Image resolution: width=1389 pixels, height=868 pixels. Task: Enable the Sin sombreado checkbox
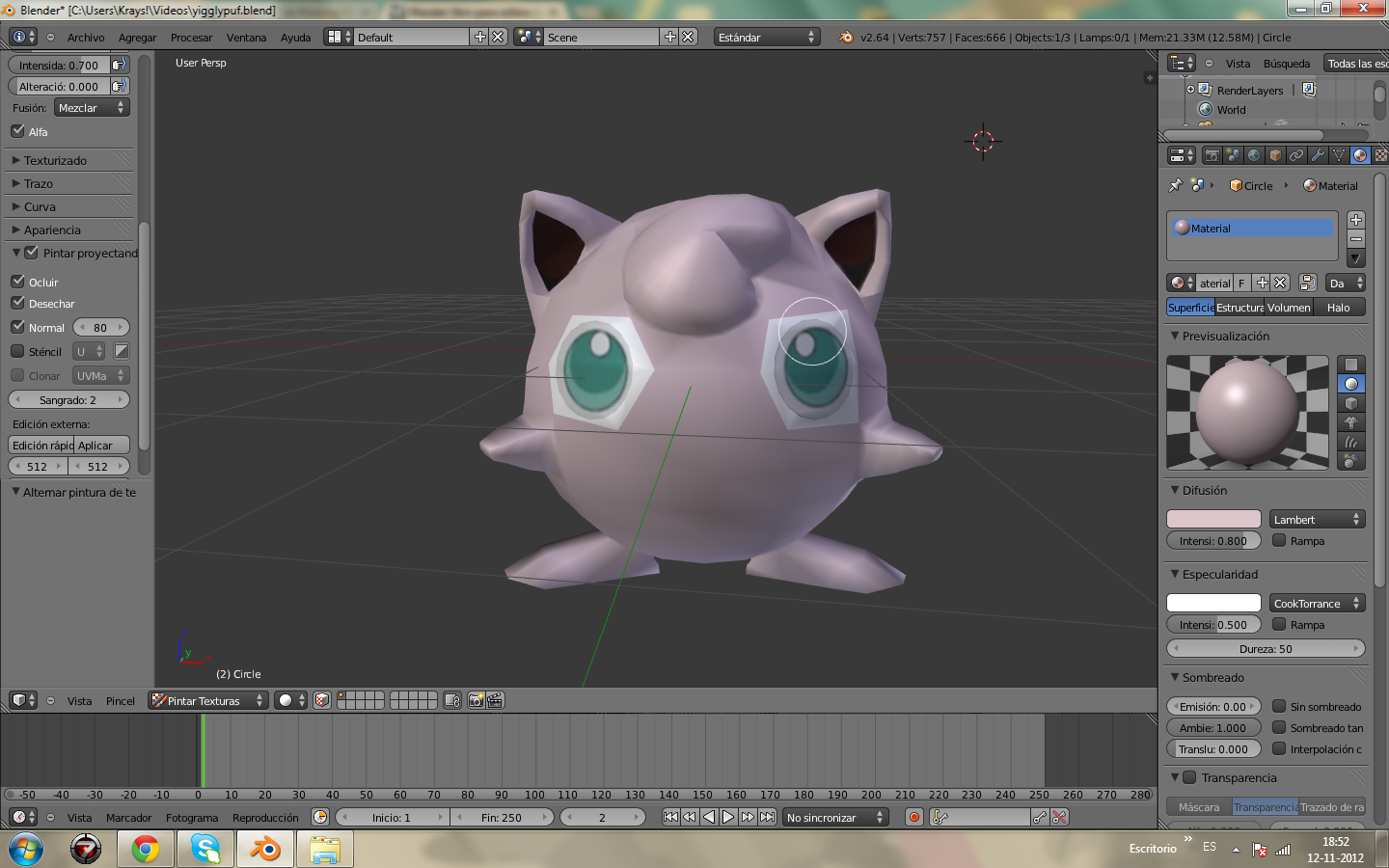[1279, 706]
